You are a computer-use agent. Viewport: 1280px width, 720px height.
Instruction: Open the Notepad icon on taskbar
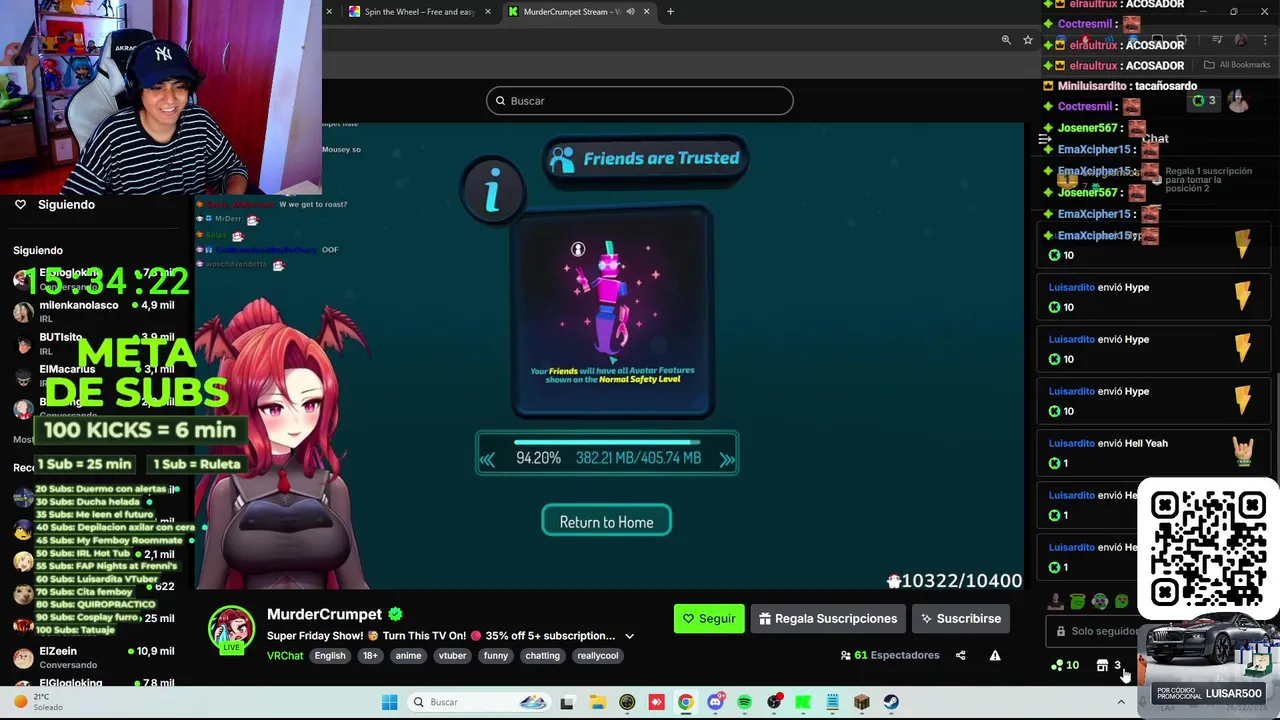coord(832,702)
